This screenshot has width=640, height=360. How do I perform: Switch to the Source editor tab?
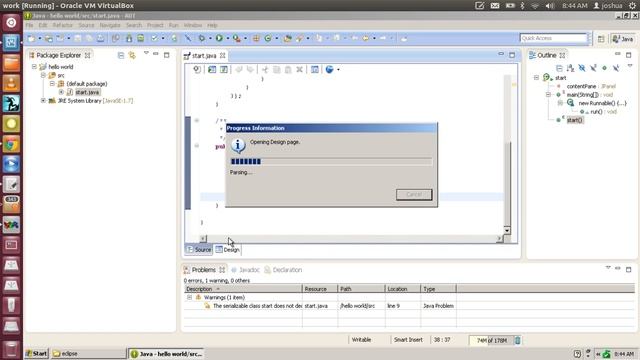199,249
